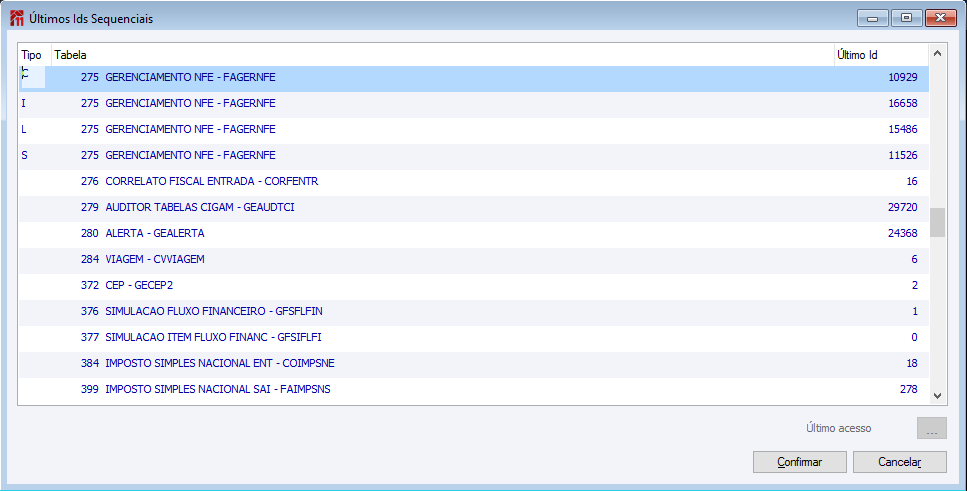This screenshot has width=967, height=491.
Task: Click the scrollbar up arrow
Action: (x=937, y=54)
